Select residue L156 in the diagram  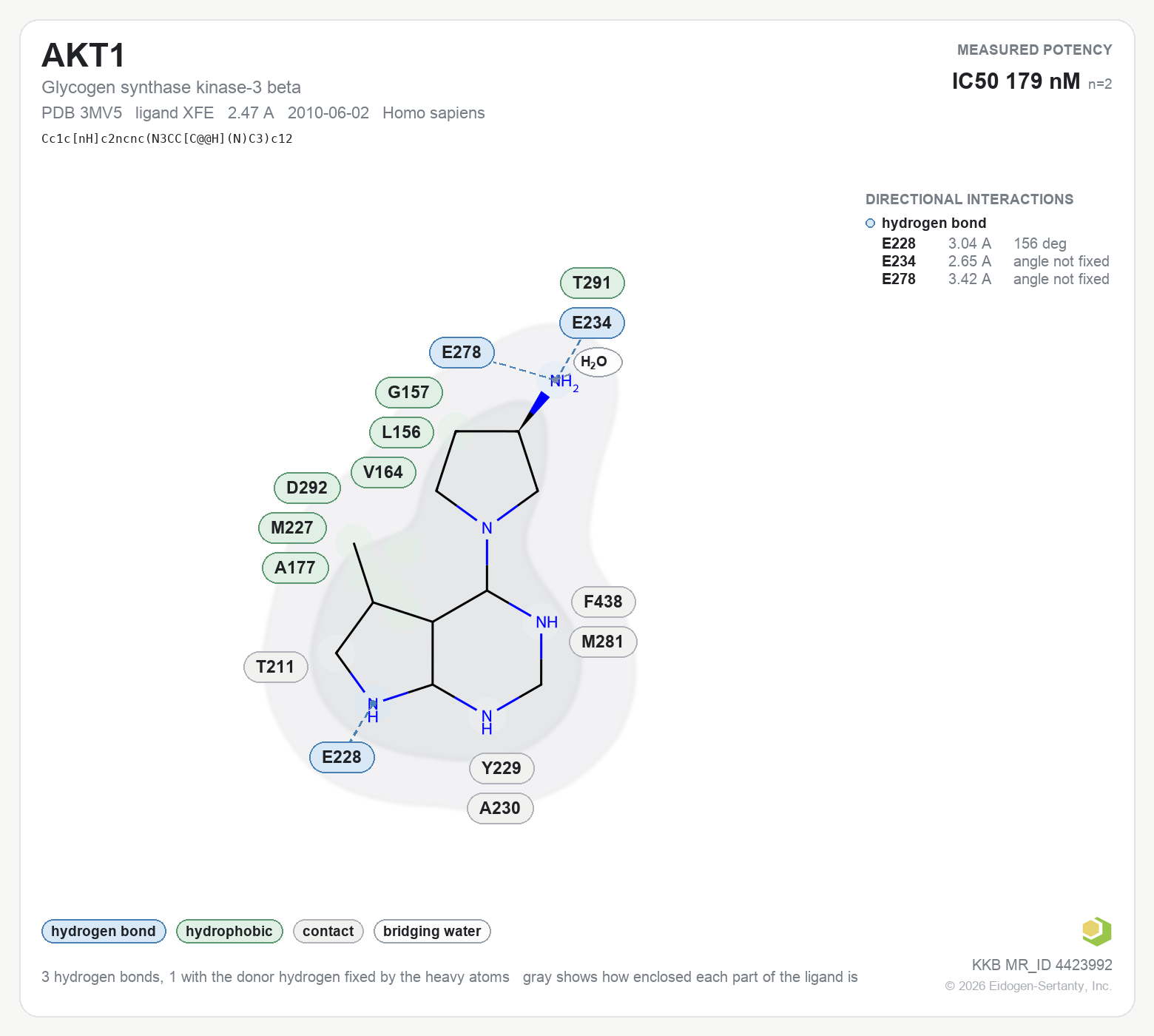click(402, 432)
